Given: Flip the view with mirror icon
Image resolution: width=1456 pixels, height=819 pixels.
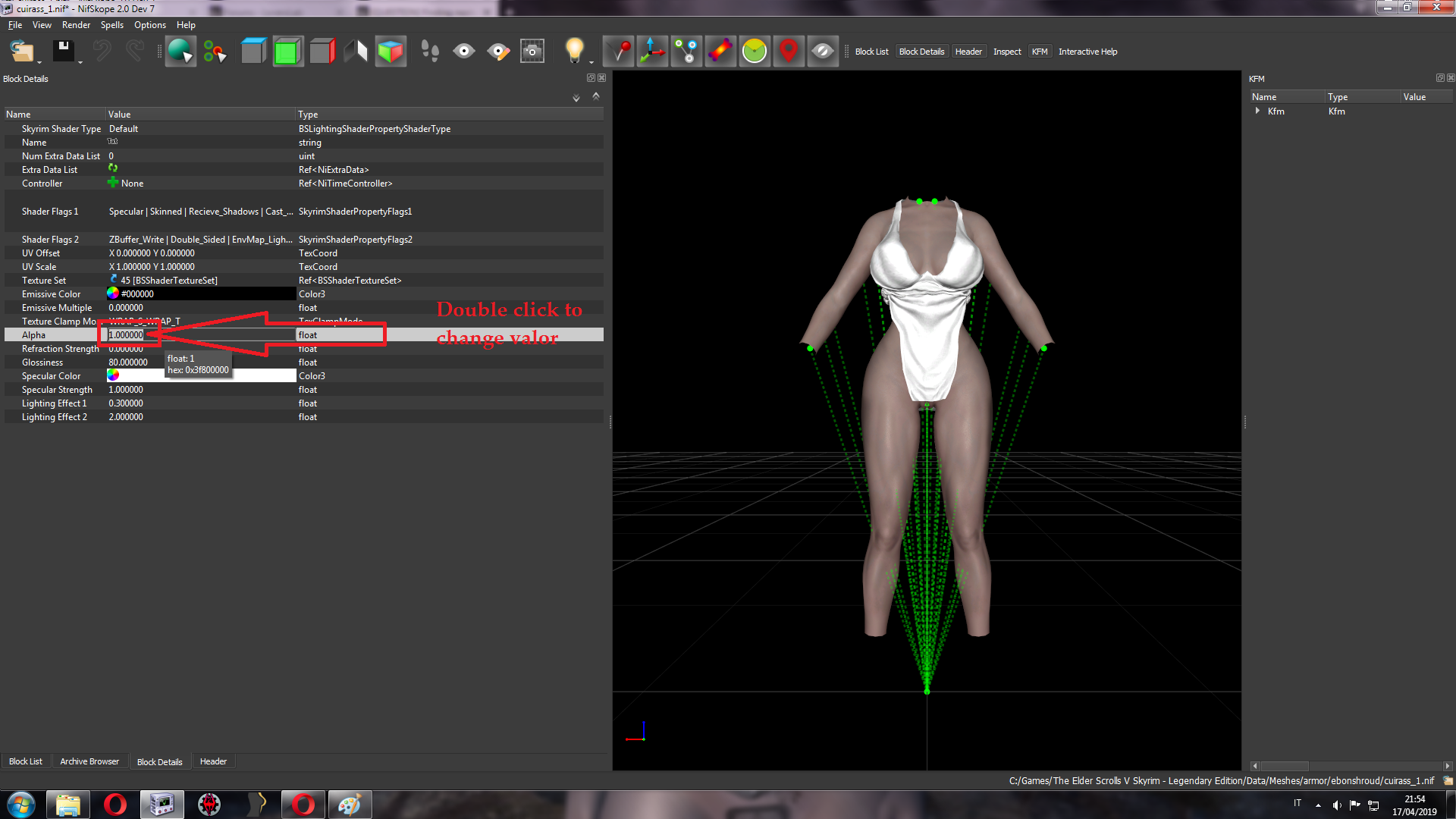Looking at the screenshot, I should pyautogui.click(x=356, y=52).
